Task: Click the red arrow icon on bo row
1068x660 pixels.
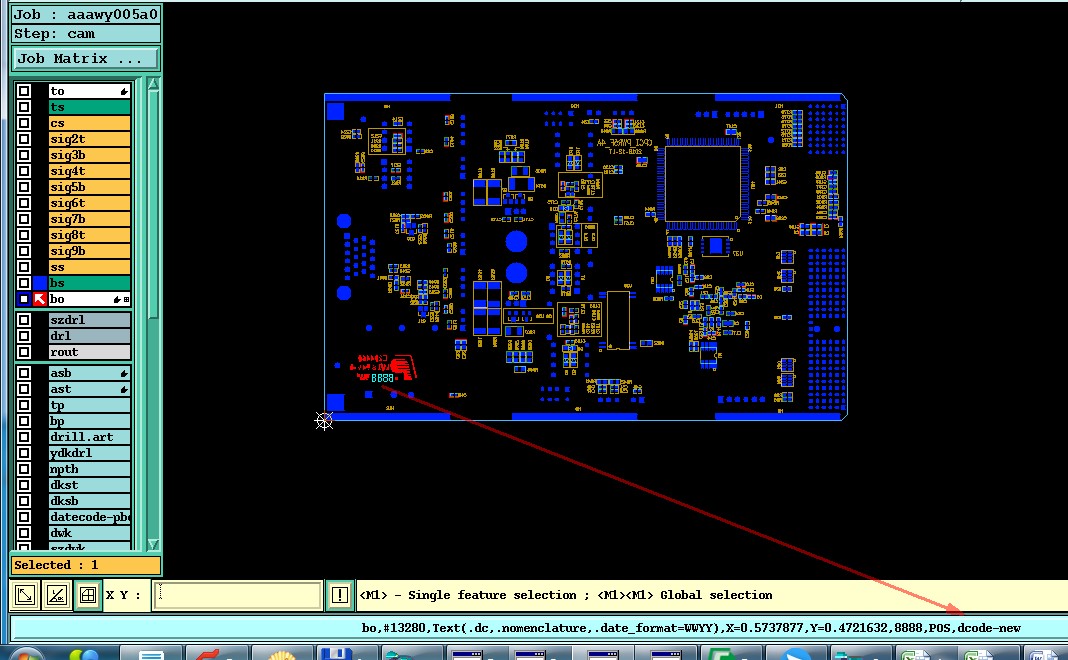Action: point(40,299)
